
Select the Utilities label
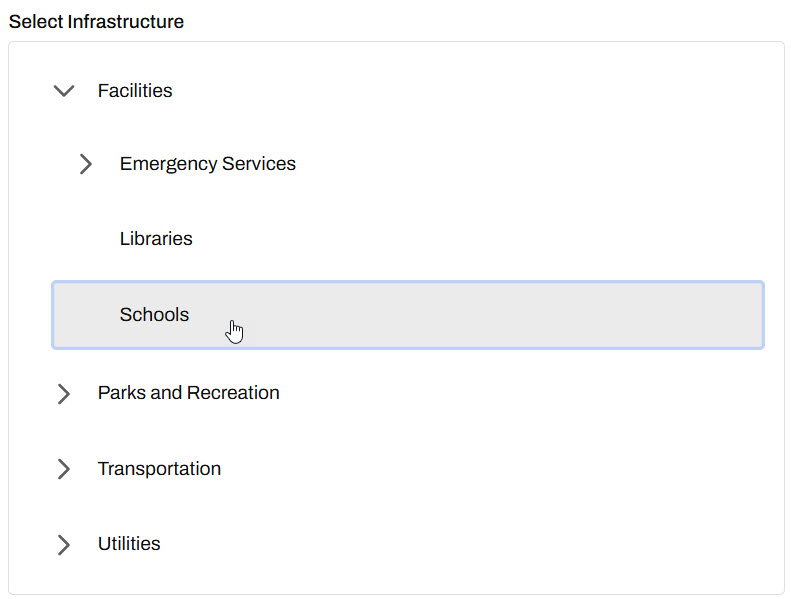pyautogui.click(x=129, y=544)
